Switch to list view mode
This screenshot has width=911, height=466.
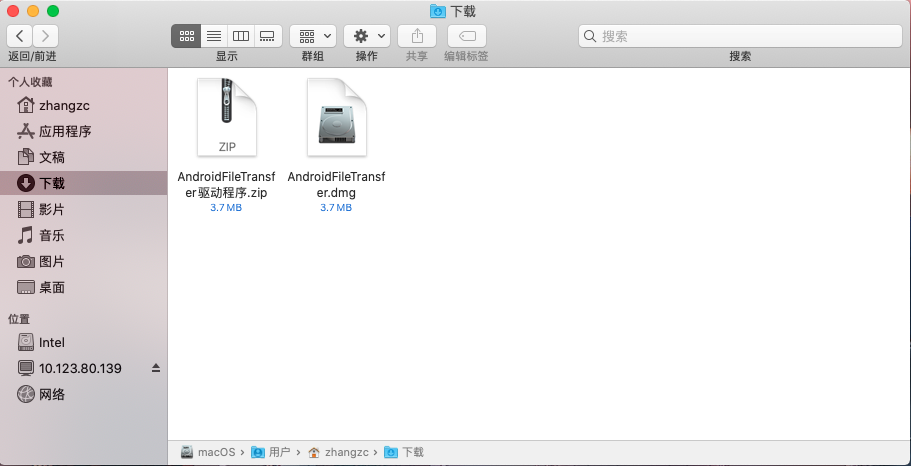pyautogui.click(x=214, y=36)
